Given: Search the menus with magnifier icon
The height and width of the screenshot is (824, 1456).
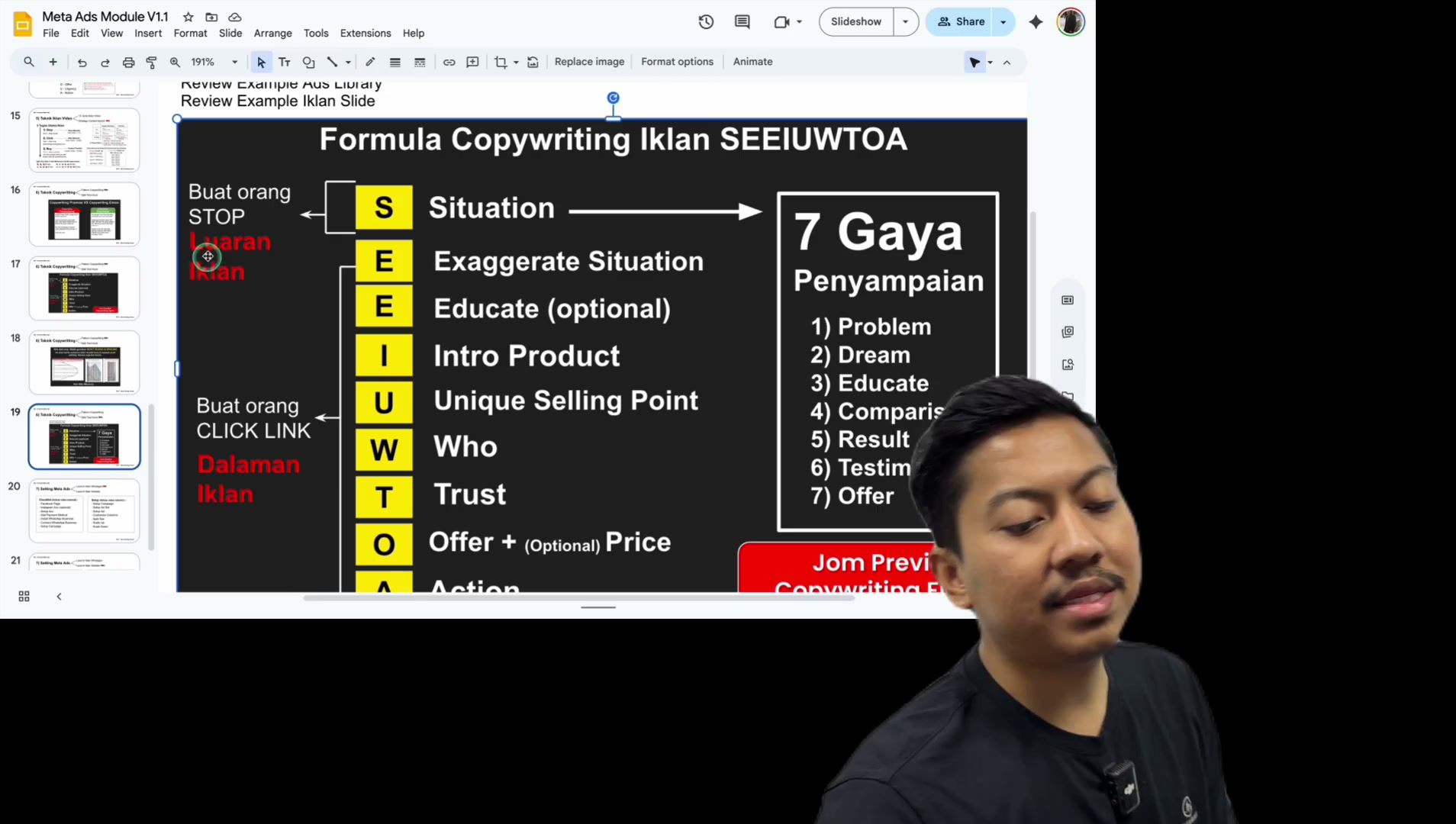Looking at the screenshot, I should [29, 62].
